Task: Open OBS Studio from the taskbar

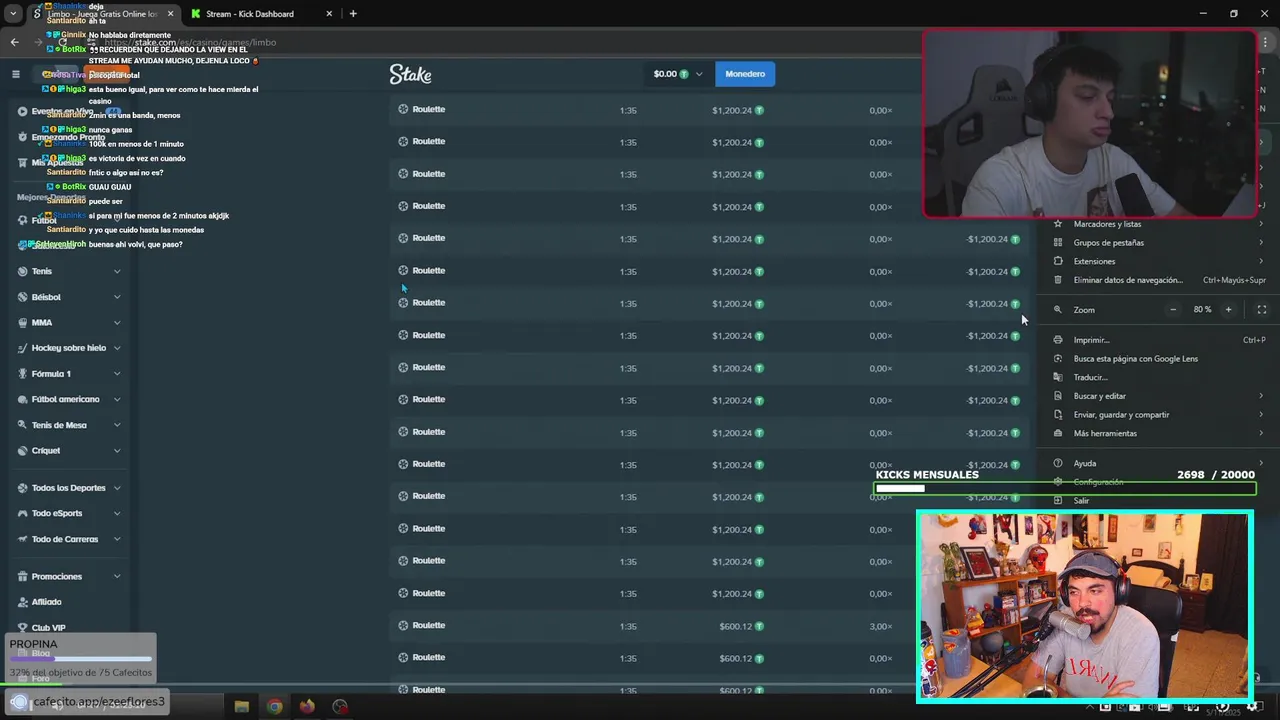Action: point(340,707)
